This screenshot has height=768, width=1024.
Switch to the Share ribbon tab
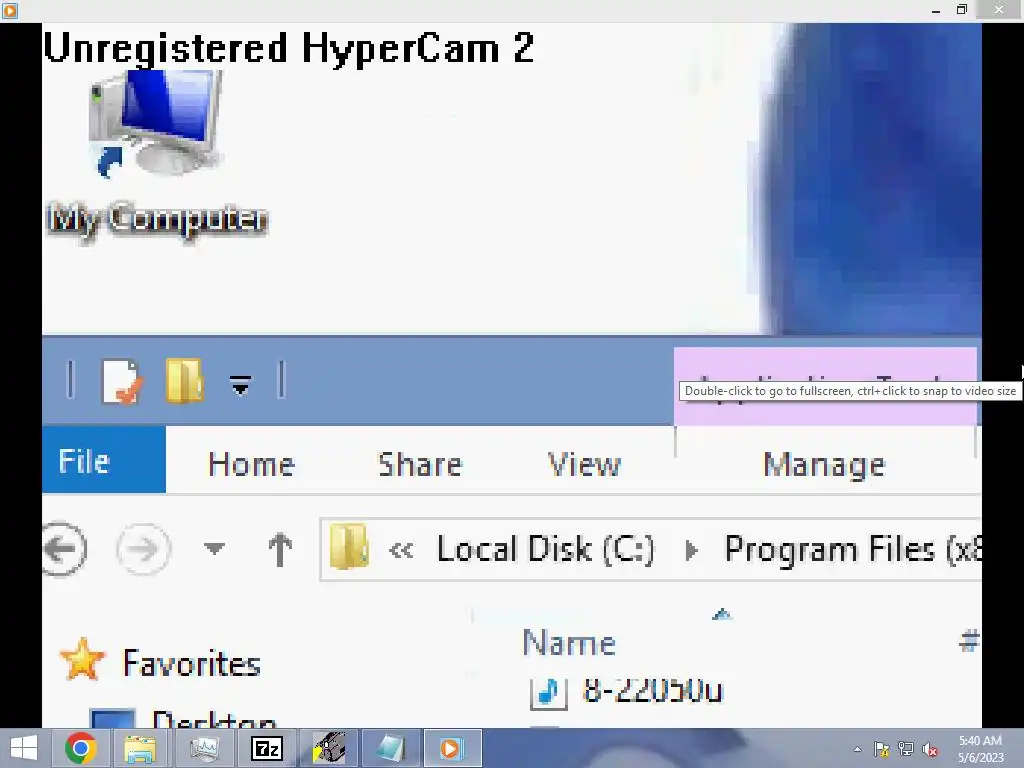pos(420,464)
